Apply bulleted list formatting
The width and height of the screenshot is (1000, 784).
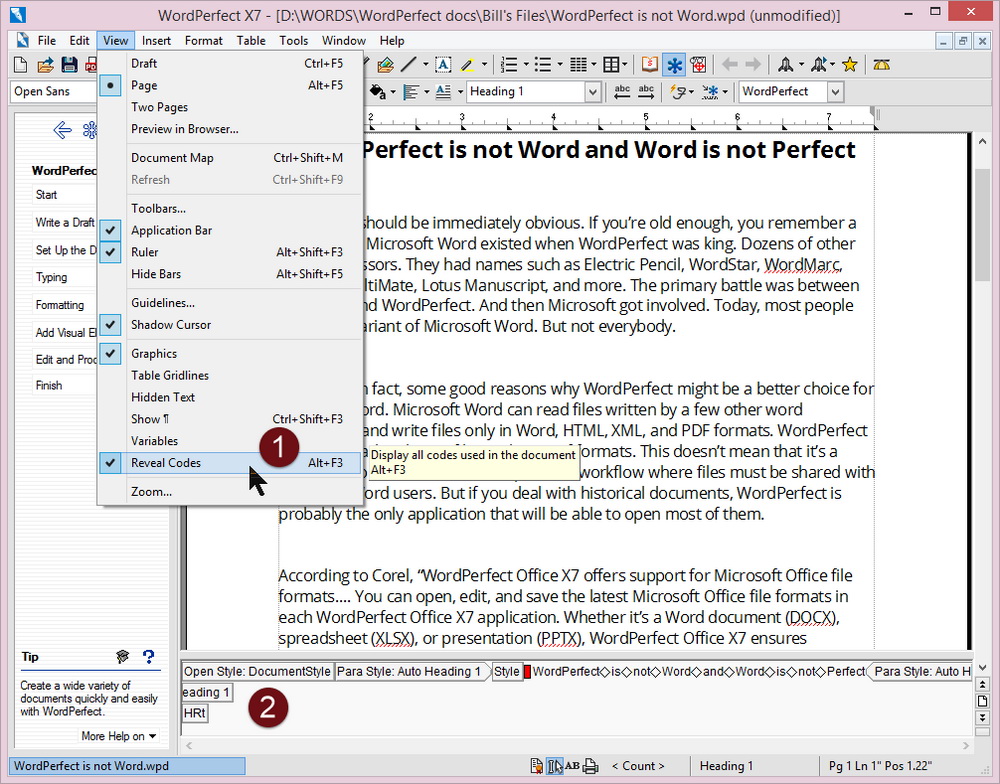543,64
